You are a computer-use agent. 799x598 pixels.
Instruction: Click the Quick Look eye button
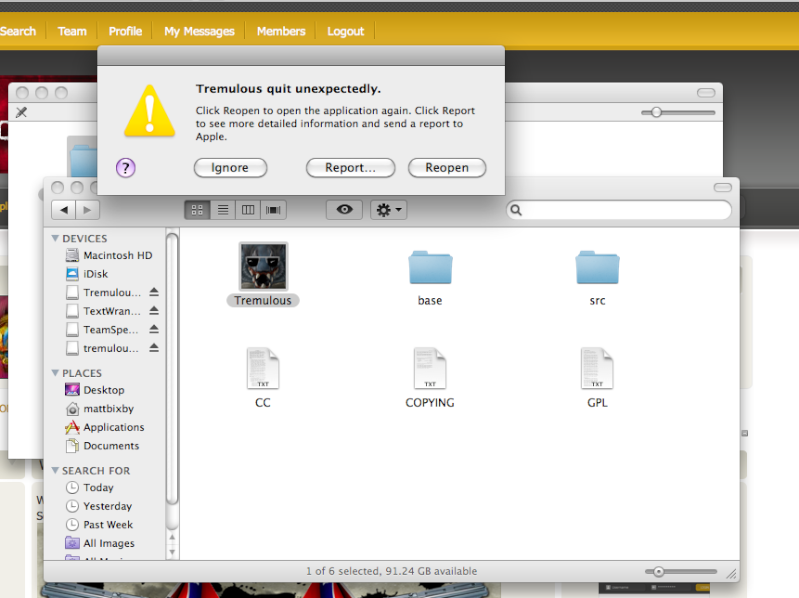(344, 210)
